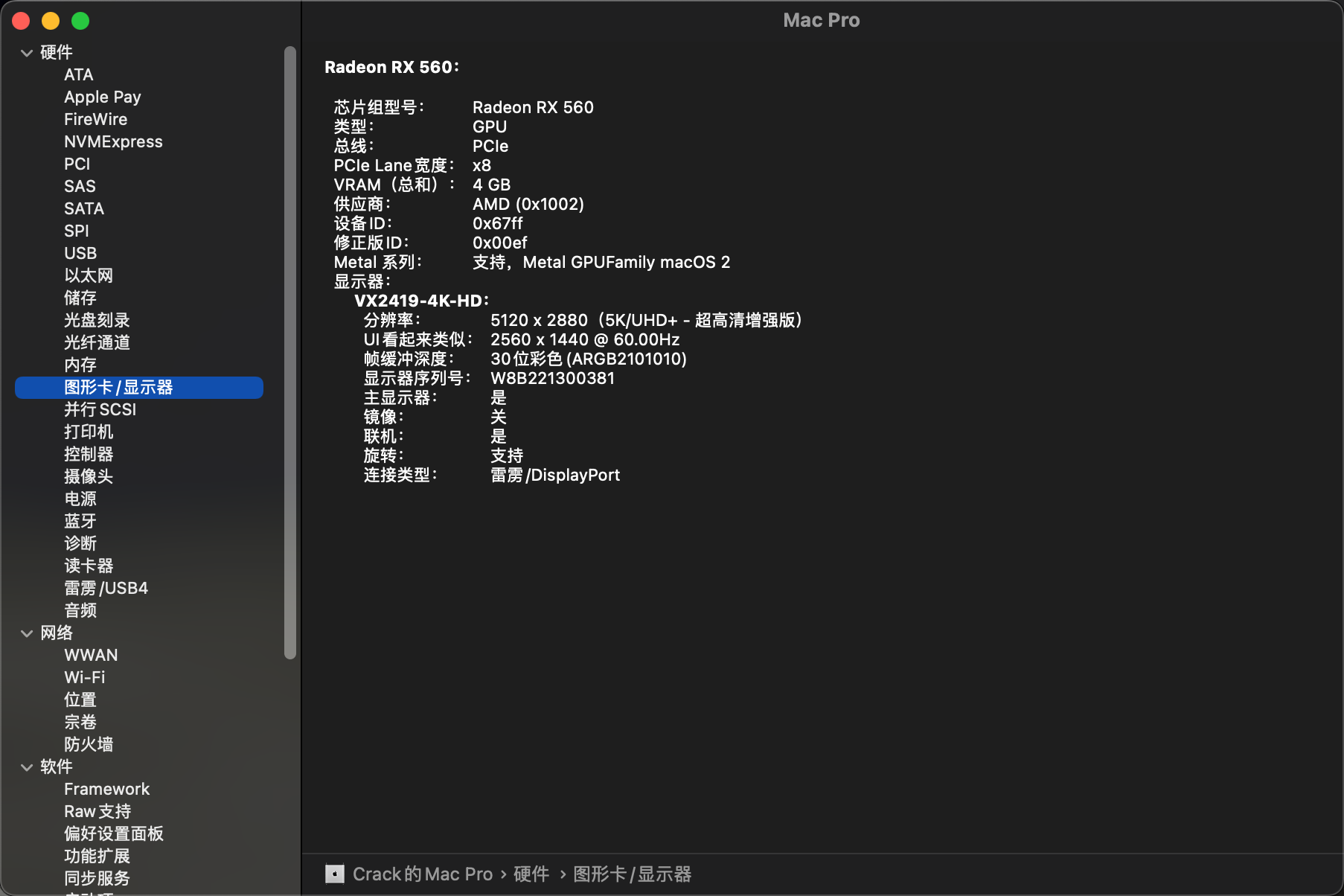
Task: Click the PCIe Lane width x8
Action: point(481,165)
